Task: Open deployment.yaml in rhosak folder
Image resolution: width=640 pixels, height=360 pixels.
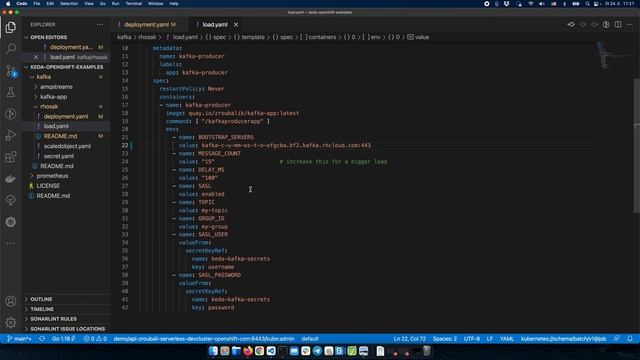Action: [66, 116]
